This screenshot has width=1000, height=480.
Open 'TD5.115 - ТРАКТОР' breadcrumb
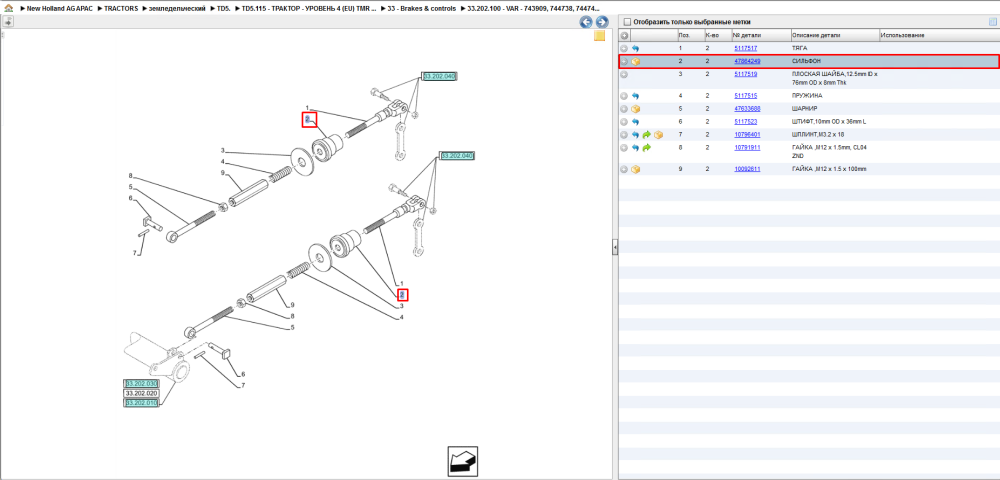(x=309, y=9)
